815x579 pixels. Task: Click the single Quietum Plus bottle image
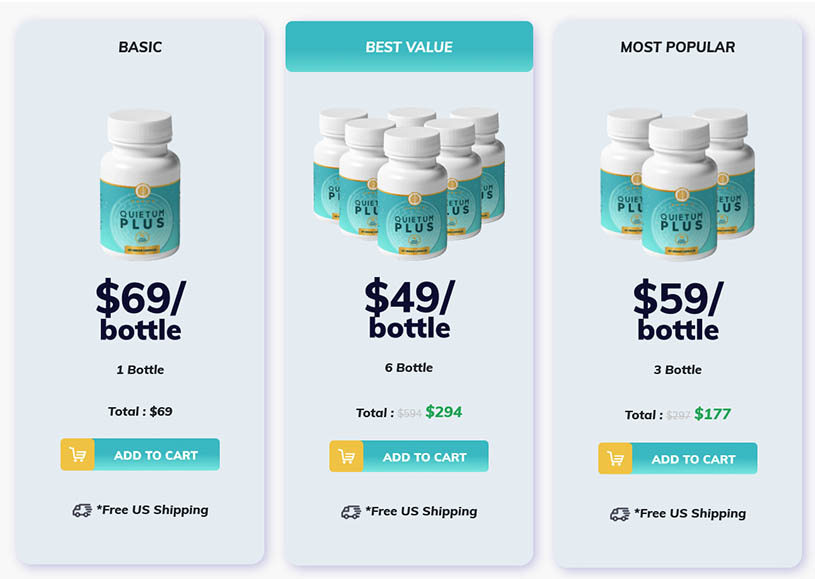coord(140,184)
